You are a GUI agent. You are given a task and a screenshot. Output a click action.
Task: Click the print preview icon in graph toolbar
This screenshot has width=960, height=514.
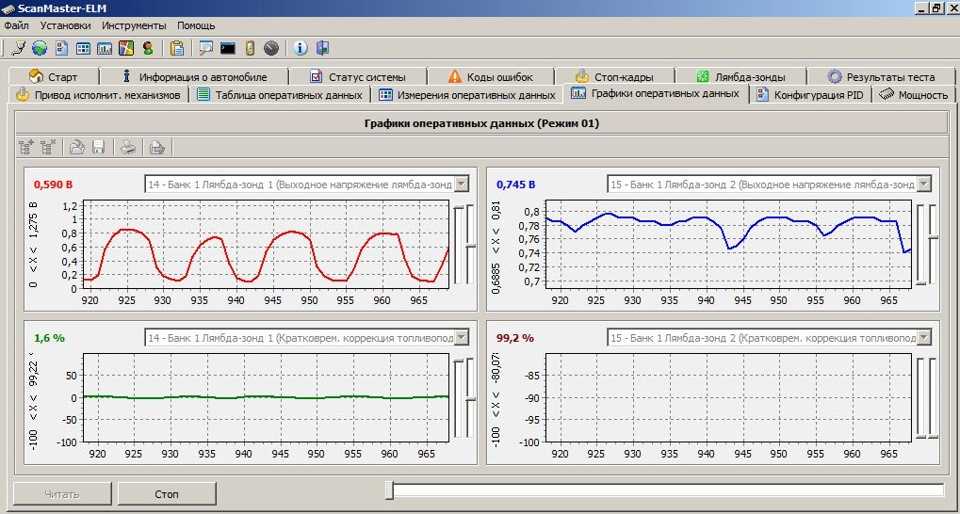click(157, 147)
